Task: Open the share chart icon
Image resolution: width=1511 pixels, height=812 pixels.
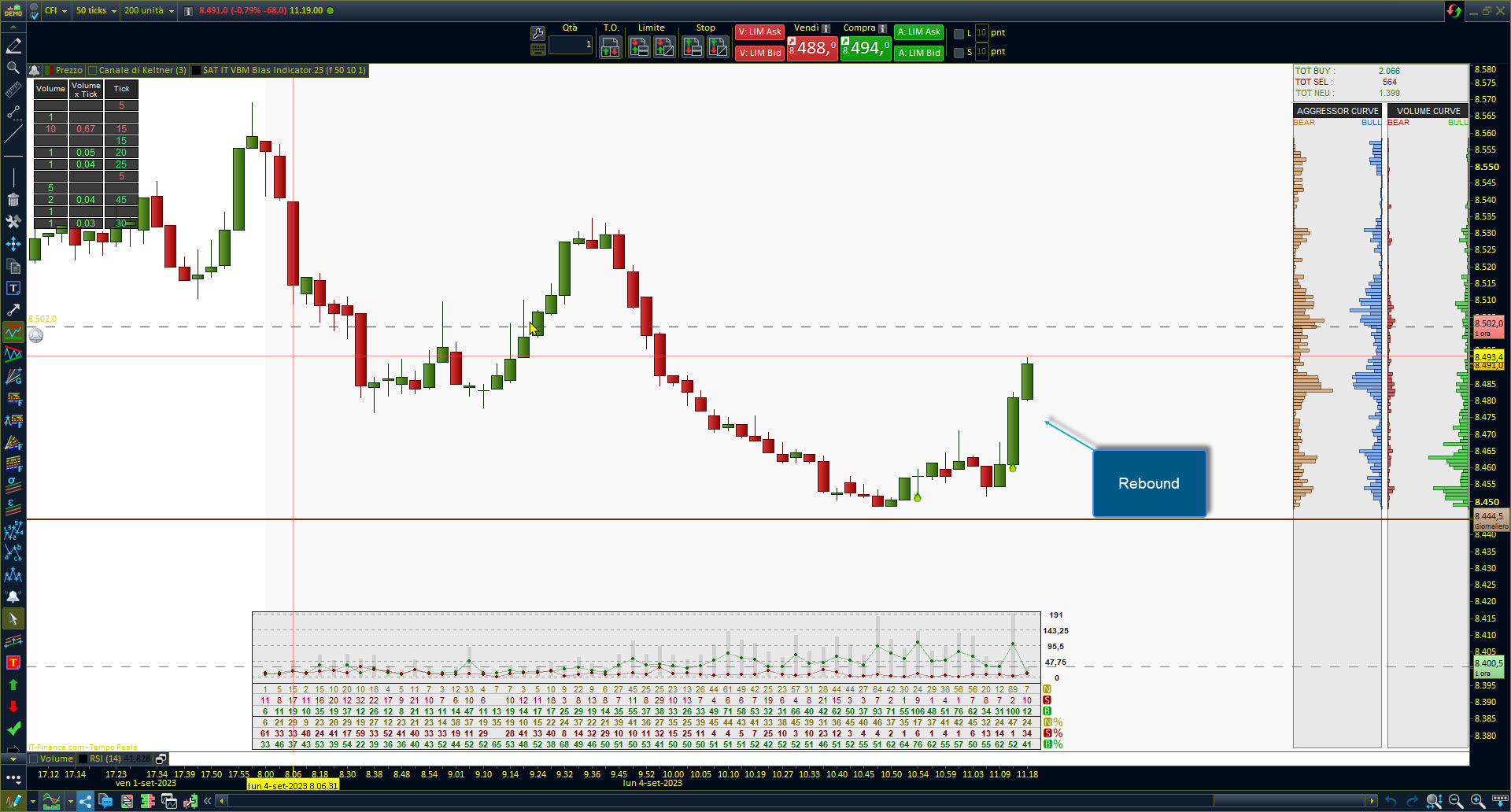Action: tap(85, 802)
